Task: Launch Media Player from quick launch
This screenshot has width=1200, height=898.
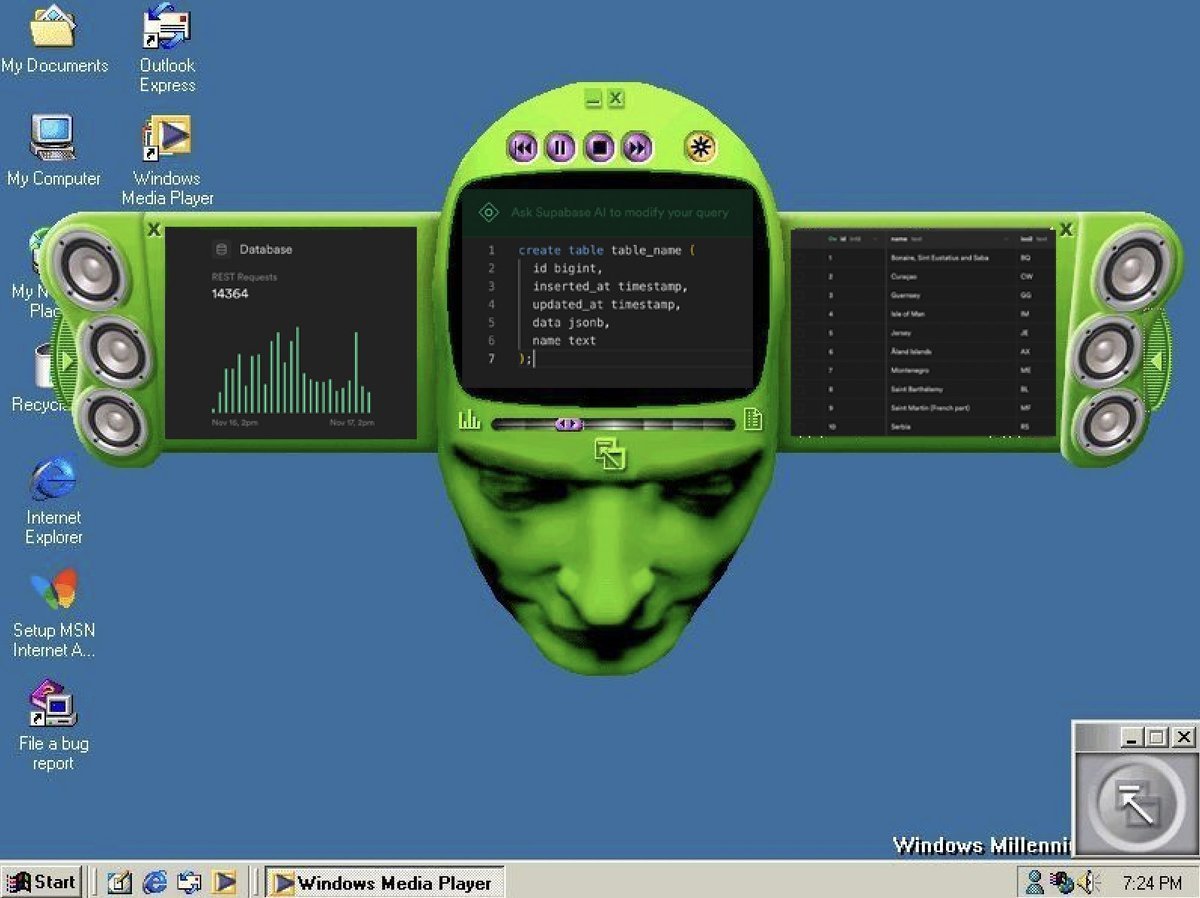Action: [225, 882]
